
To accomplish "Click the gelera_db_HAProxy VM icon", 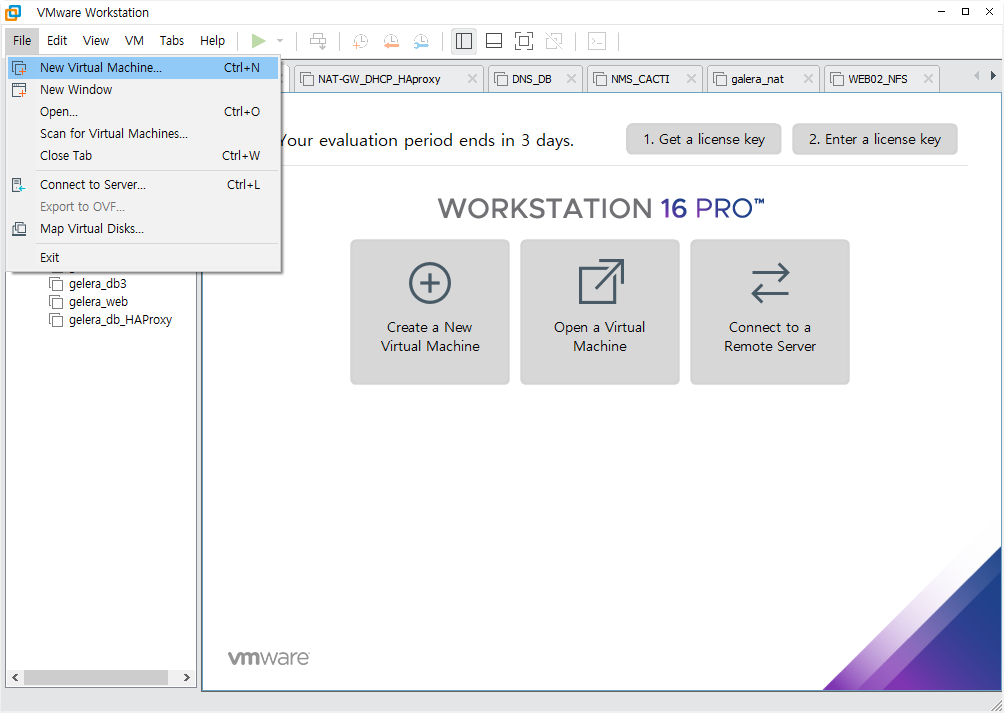I will point(56,320).
